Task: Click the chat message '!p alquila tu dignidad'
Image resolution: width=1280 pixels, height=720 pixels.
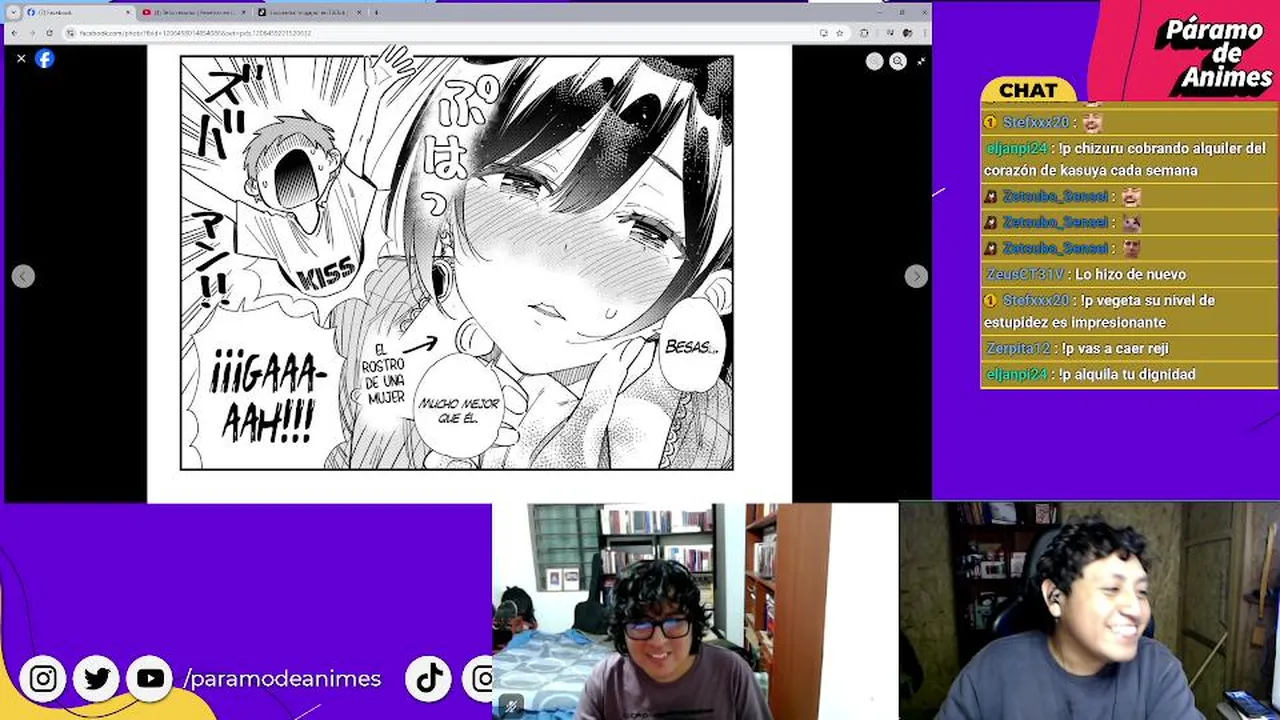Action: (1127, 374)
